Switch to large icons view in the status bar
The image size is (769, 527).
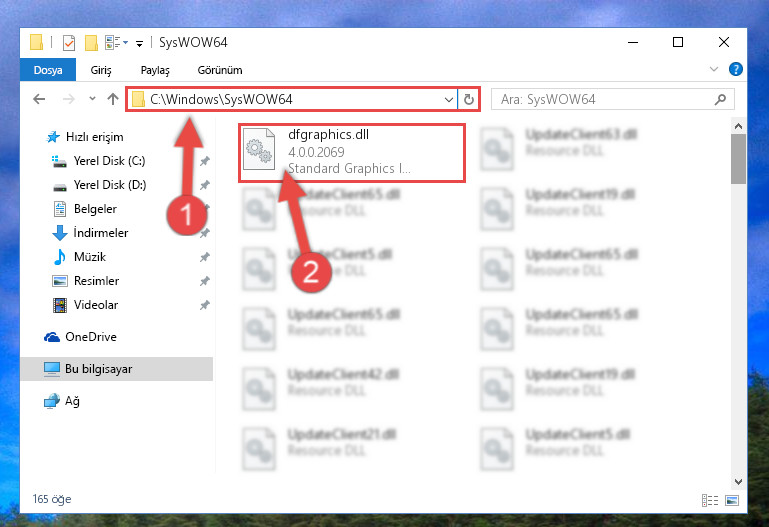(732, 501)
